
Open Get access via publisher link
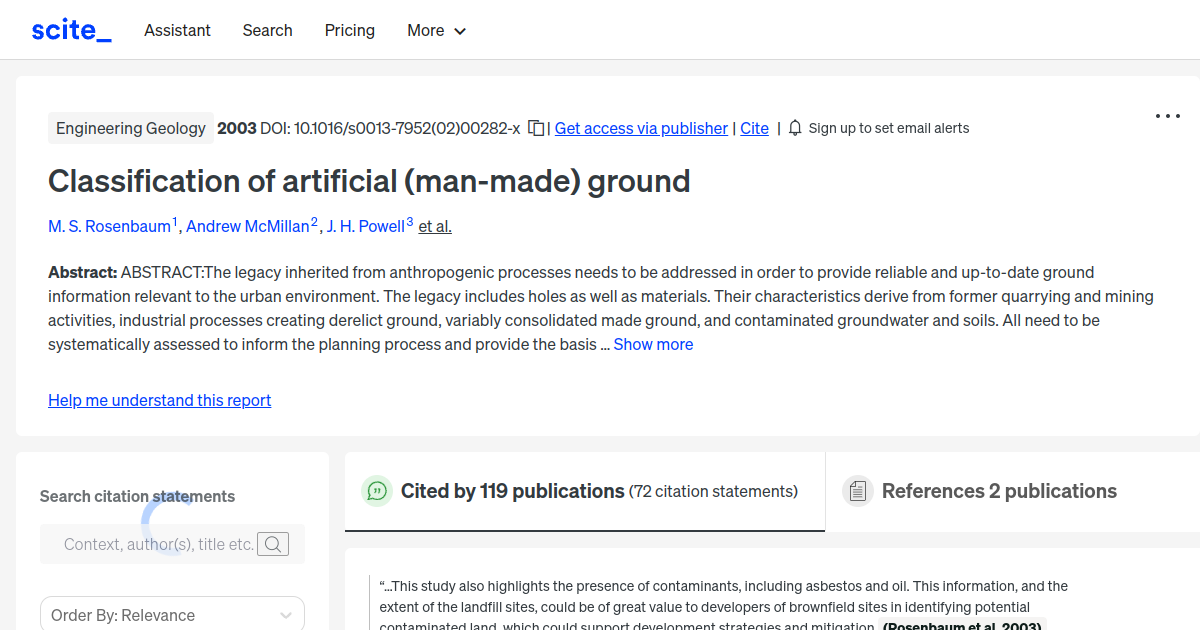pos(640,128)
